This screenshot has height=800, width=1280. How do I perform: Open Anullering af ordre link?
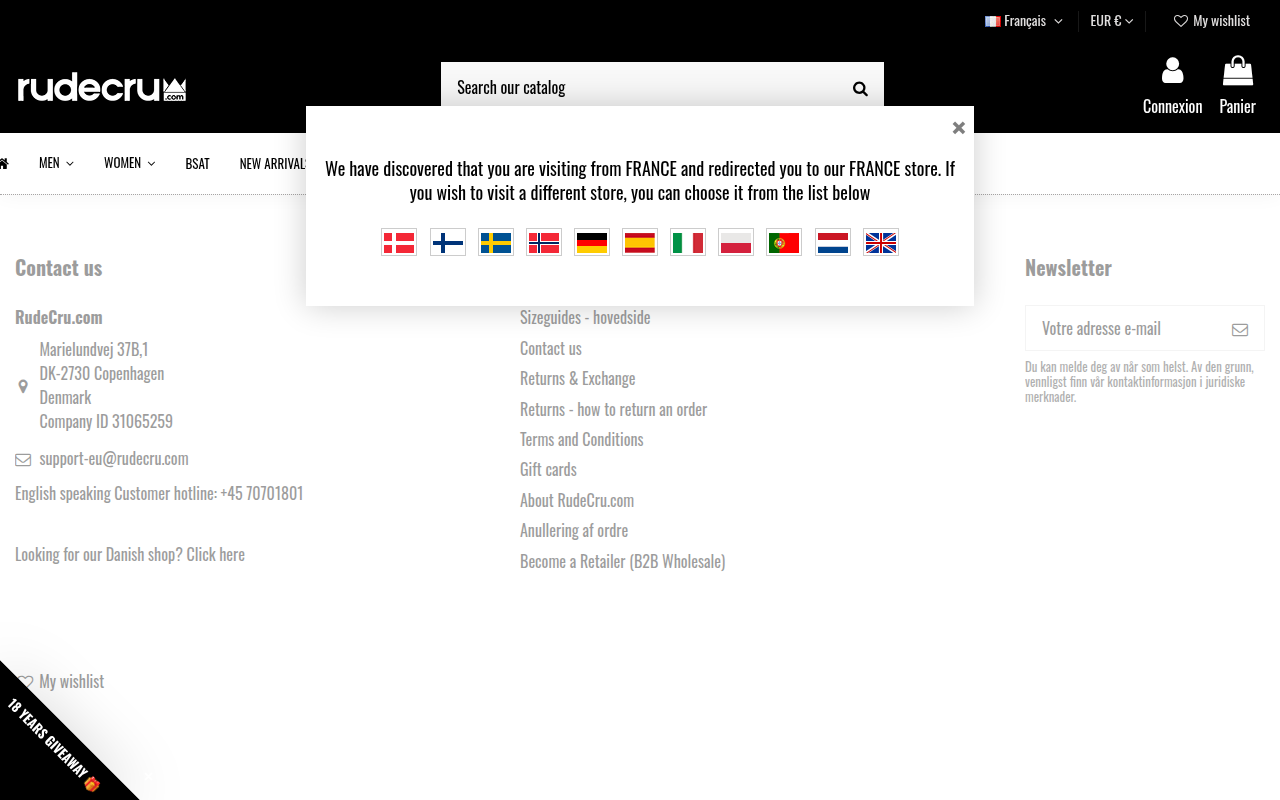574,531
